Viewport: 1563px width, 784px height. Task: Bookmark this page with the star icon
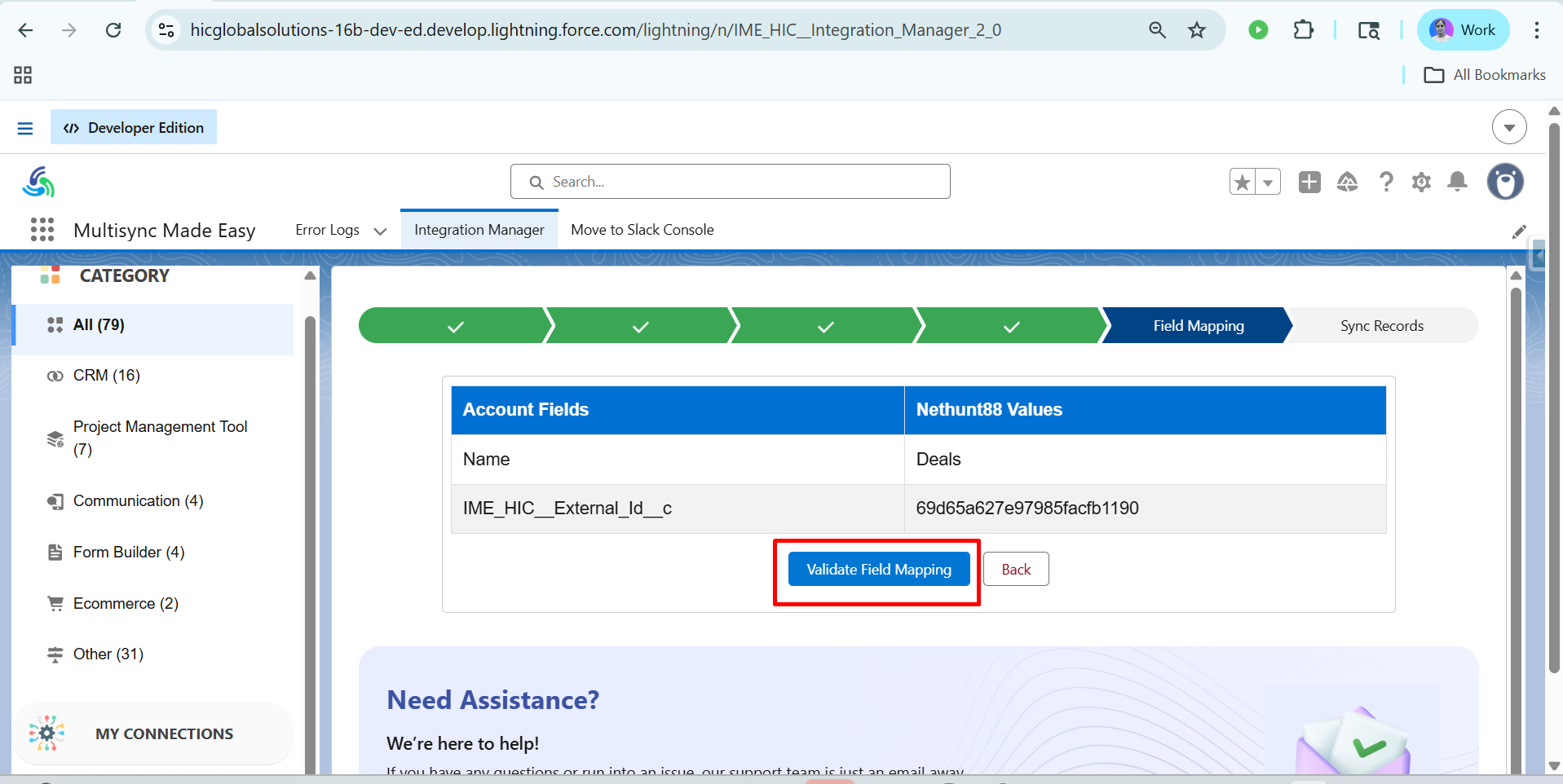[x=1196, y=30]
